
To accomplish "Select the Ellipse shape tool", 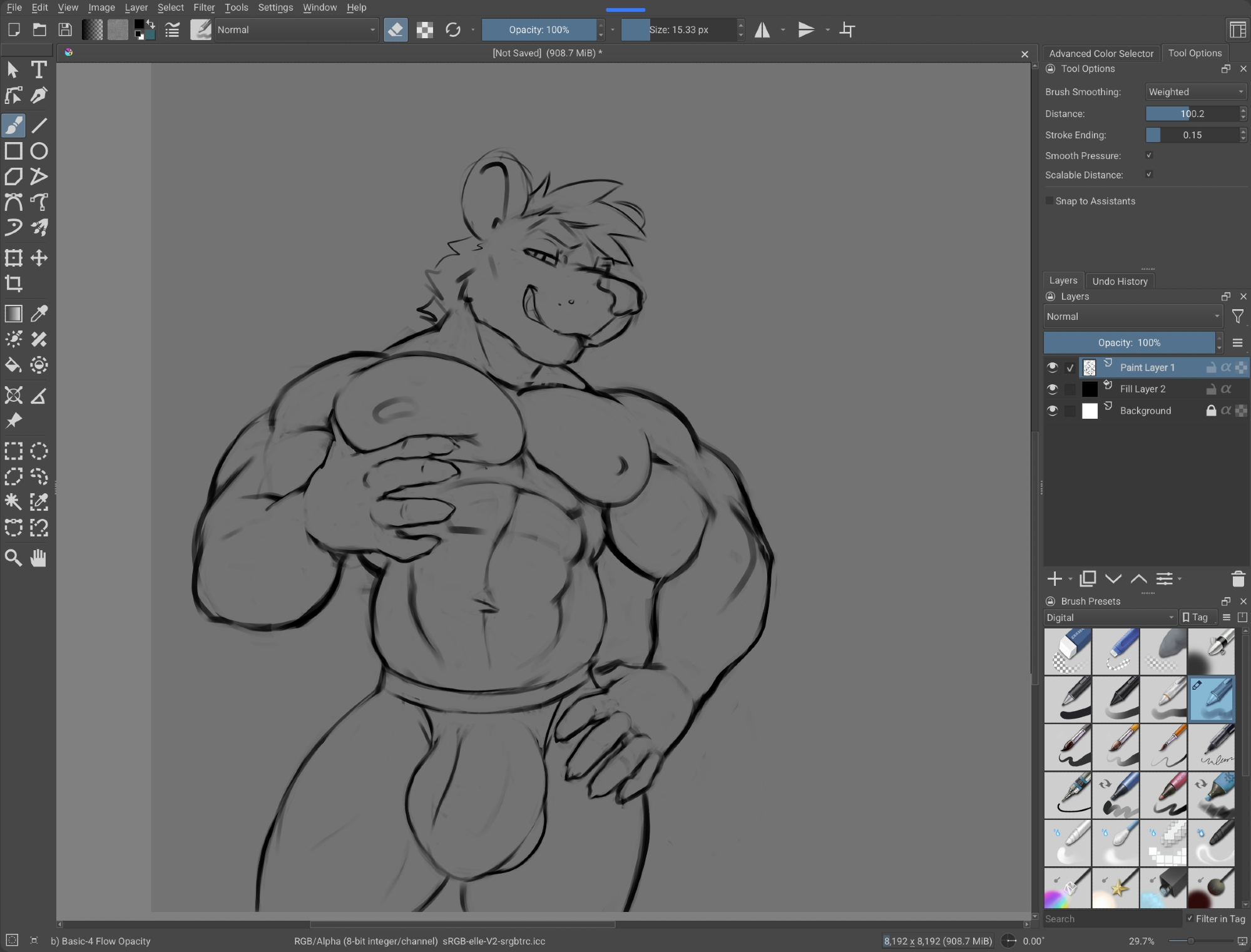I will coord(39,151).
